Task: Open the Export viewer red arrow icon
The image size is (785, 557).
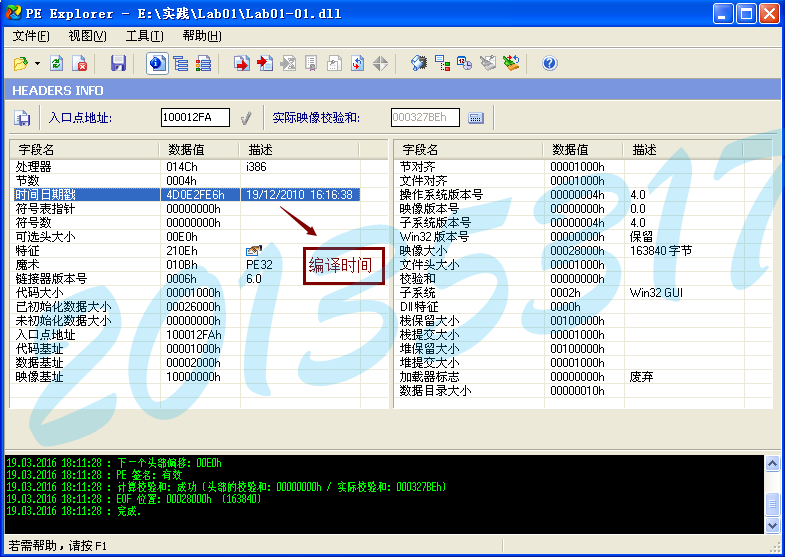Action: coord(242,64)
